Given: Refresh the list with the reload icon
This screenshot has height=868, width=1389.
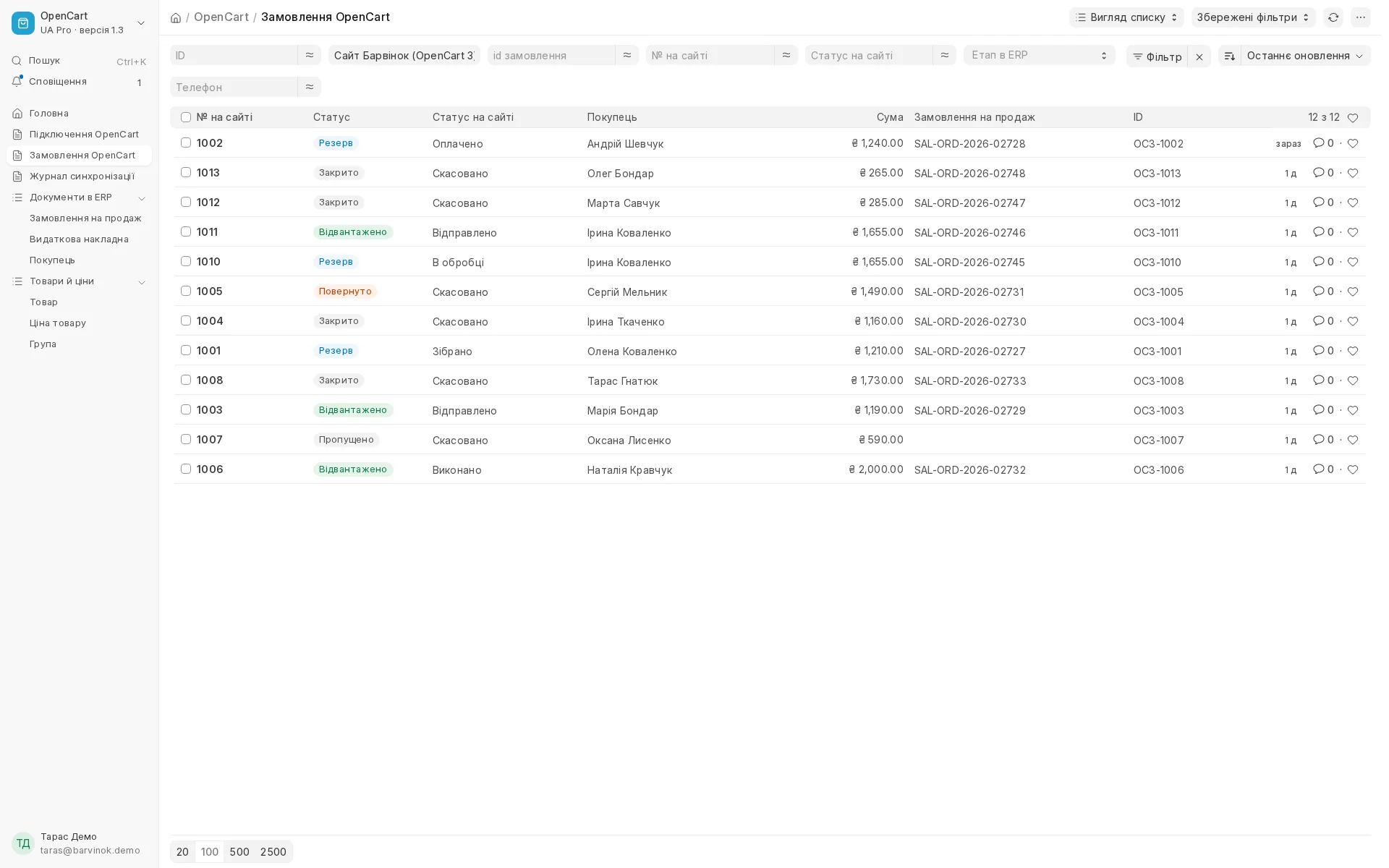Looking at the screenshot, I should [1333, 17].
